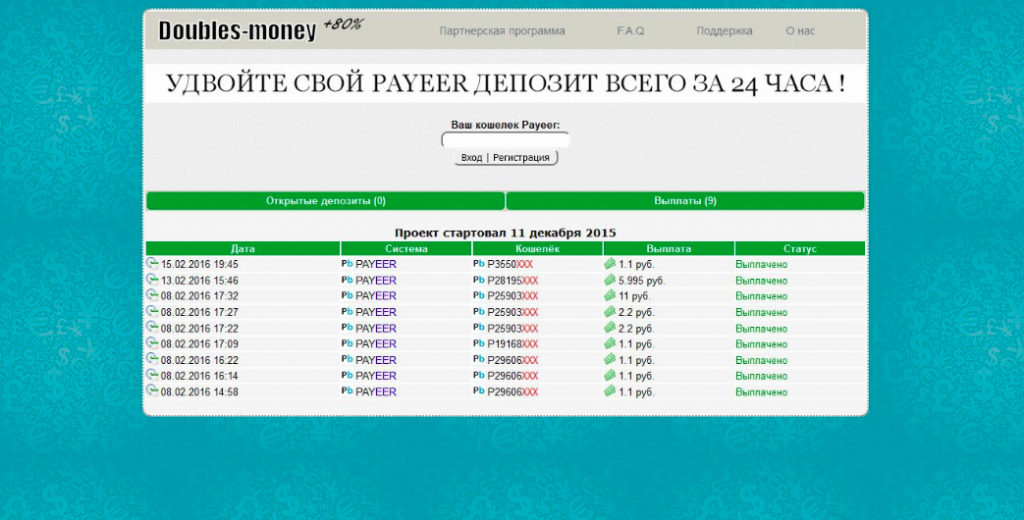Click the clock icon beside 13.02.2016 15:46
This screenshot has height=520, width=1024.
[x=152, y=279]
